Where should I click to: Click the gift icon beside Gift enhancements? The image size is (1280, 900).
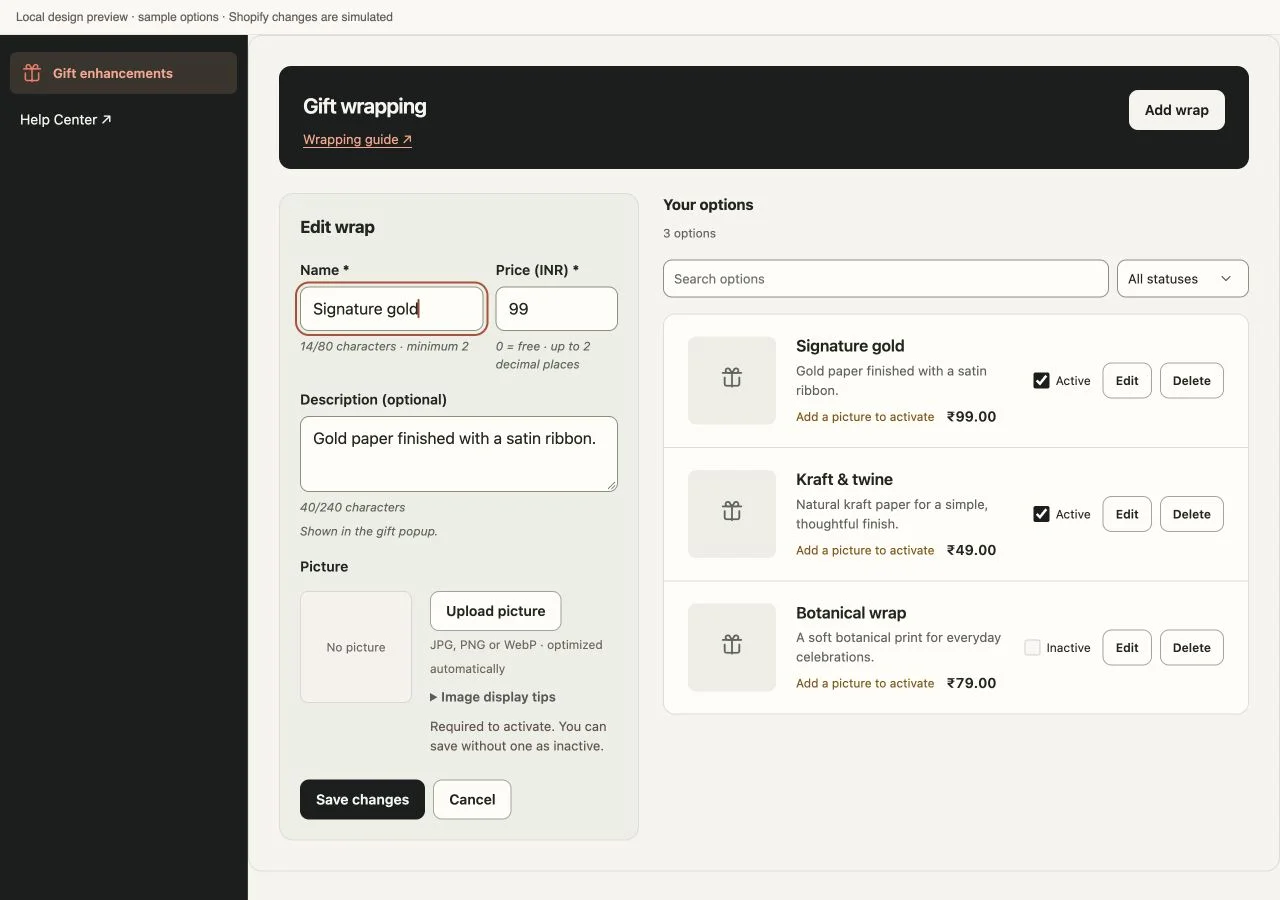(x=32, y=73)
